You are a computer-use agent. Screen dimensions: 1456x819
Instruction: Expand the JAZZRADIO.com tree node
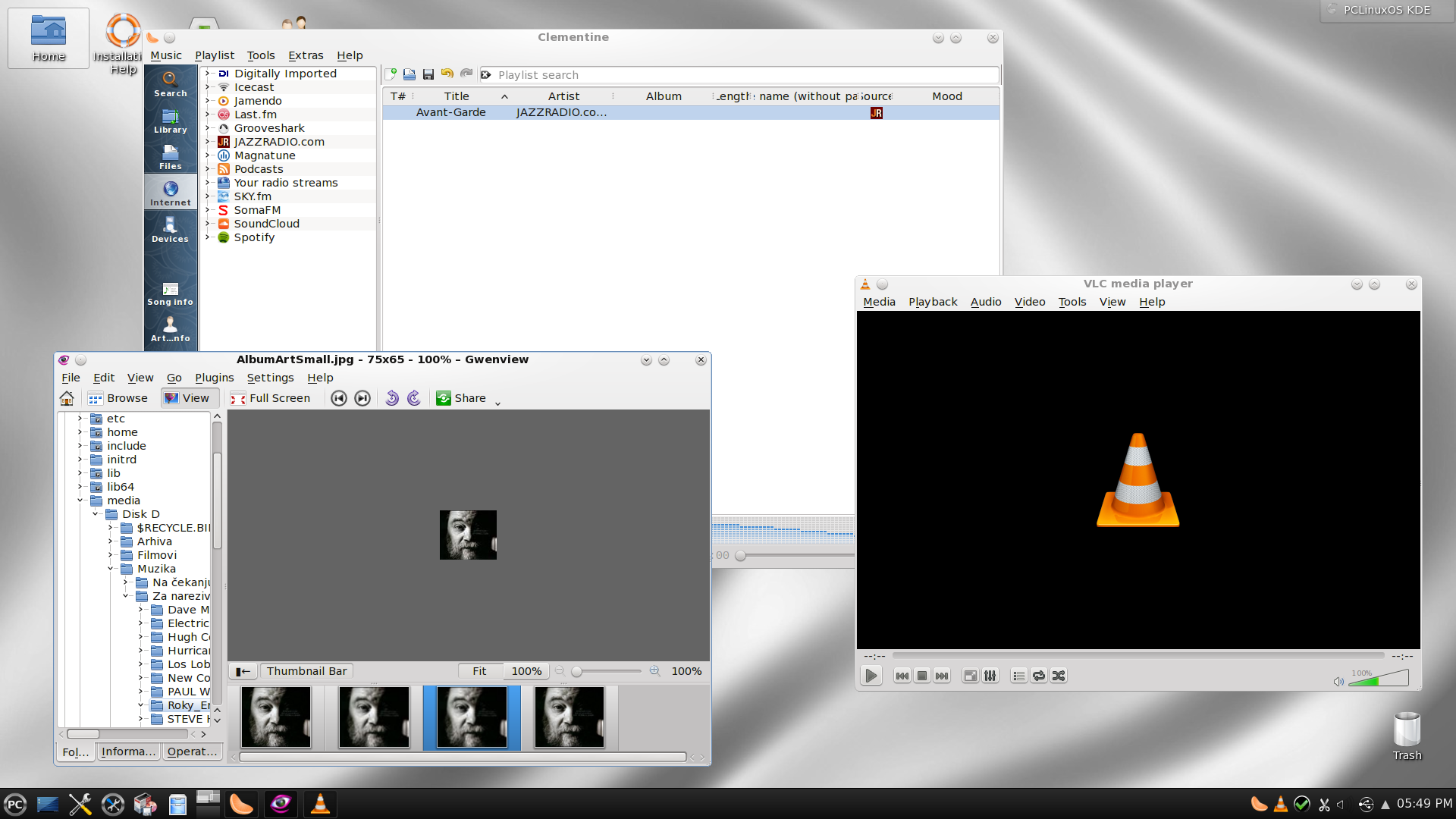point(207,142)
